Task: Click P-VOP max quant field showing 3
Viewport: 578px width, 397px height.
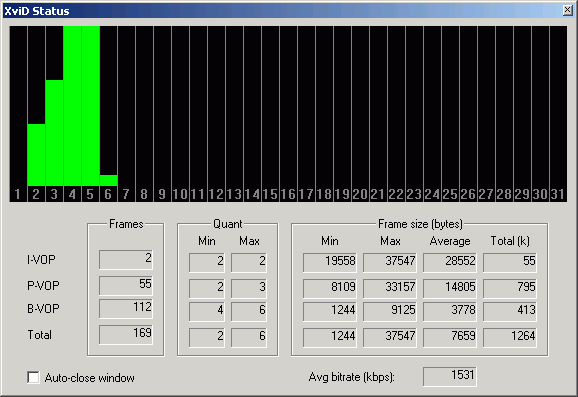Action: tap(249, 288)
